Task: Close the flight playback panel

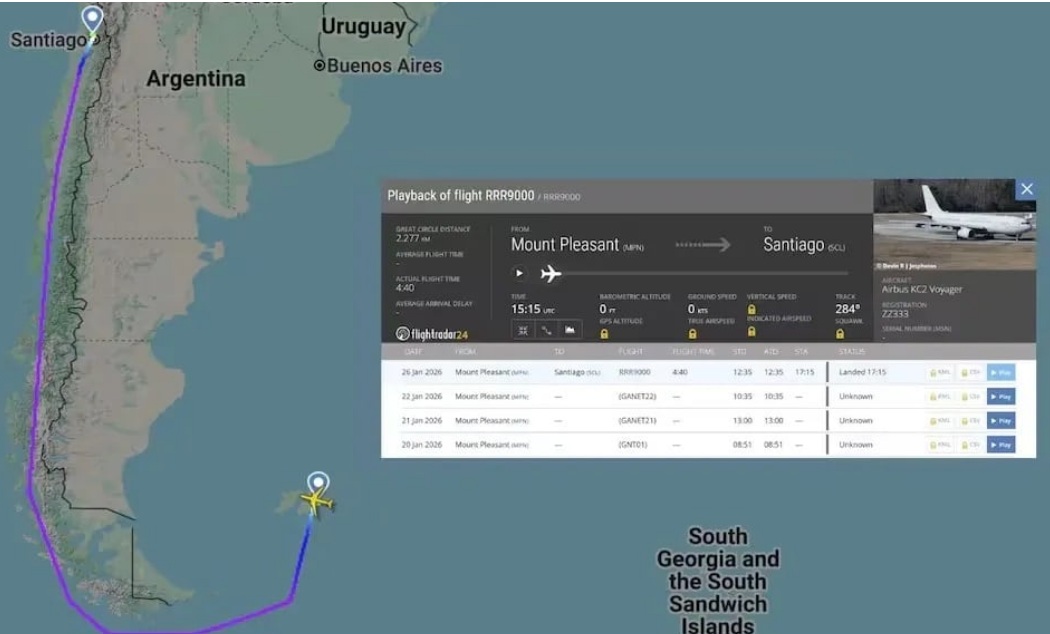Action: click(1026, 189)
